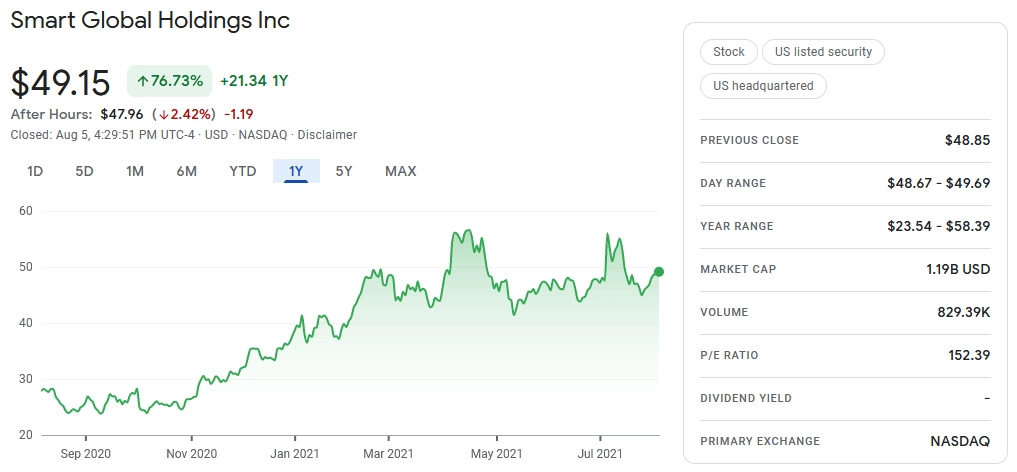The image size is (1017, 472).
Task: Open the Disclaimer link
Action: pos(328,135)
